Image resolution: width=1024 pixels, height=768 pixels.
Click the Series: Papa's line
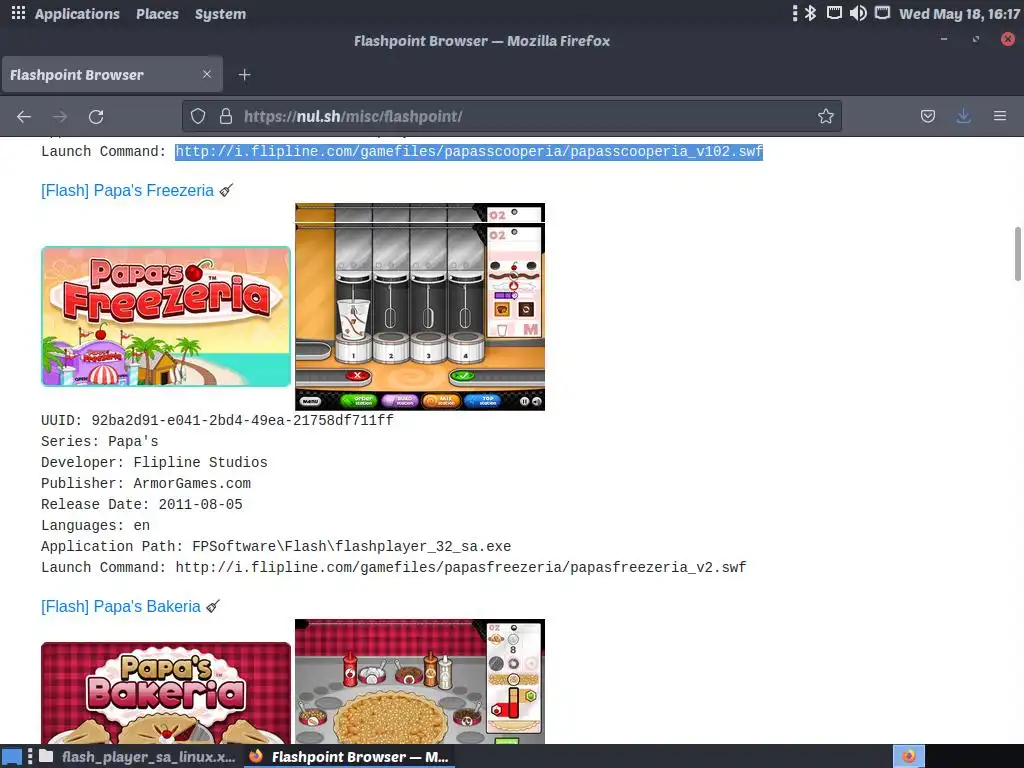click(x=100, y=441)
